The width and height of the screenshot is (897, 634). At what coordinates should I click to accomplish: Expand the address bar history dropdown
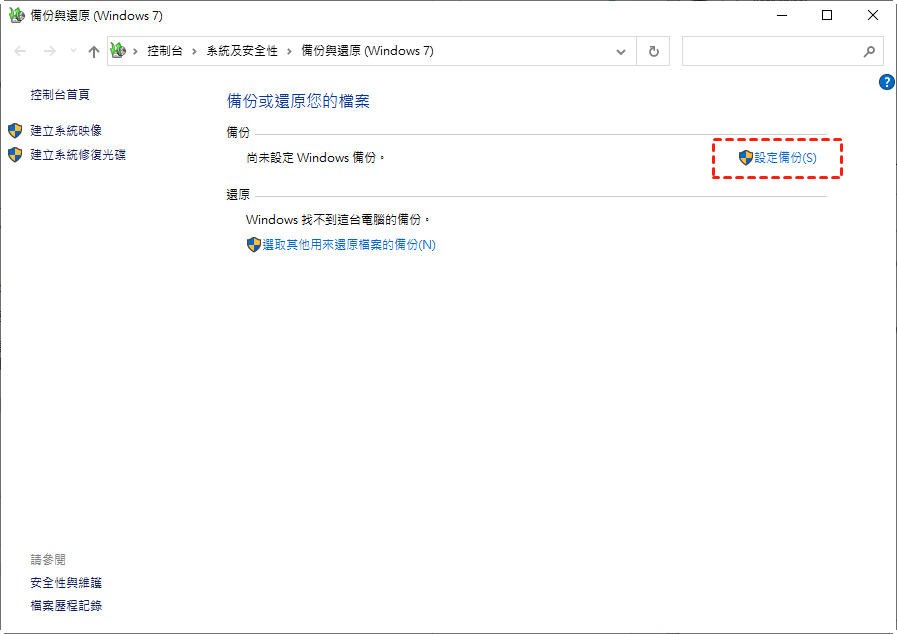621,51
